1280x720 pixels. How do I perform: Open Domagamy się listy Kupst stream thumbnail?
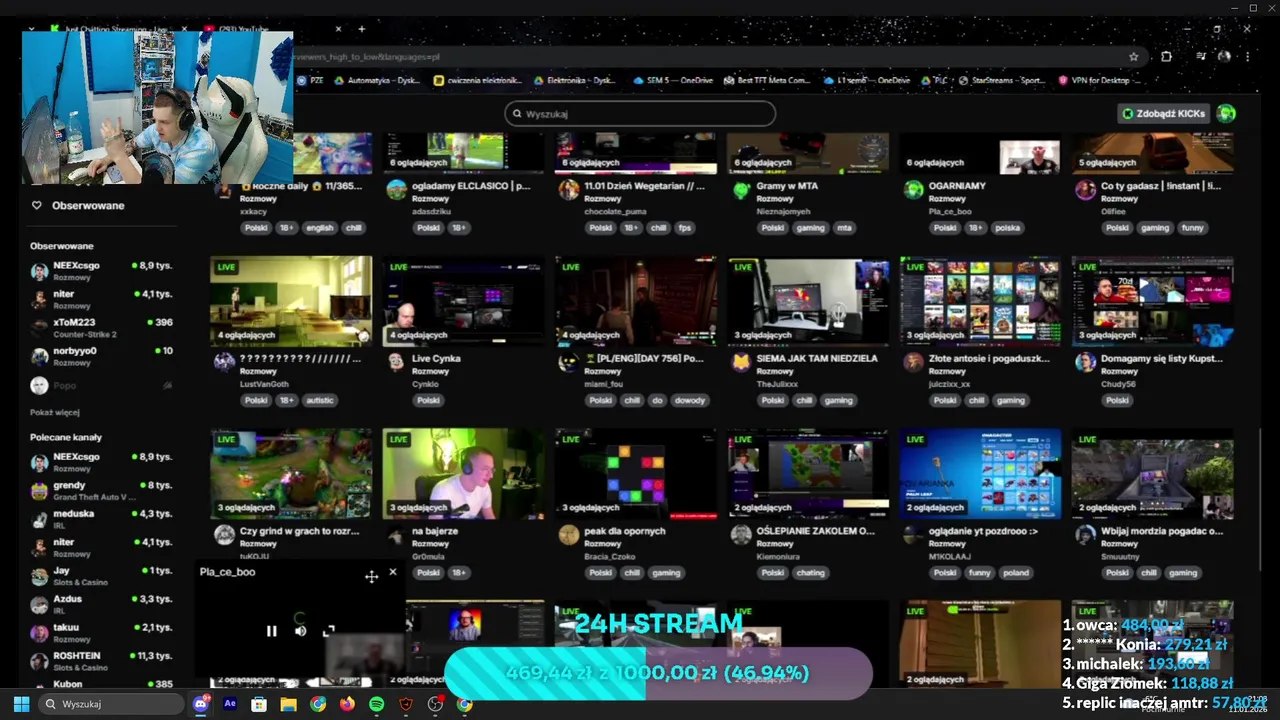pos(1152,301)
